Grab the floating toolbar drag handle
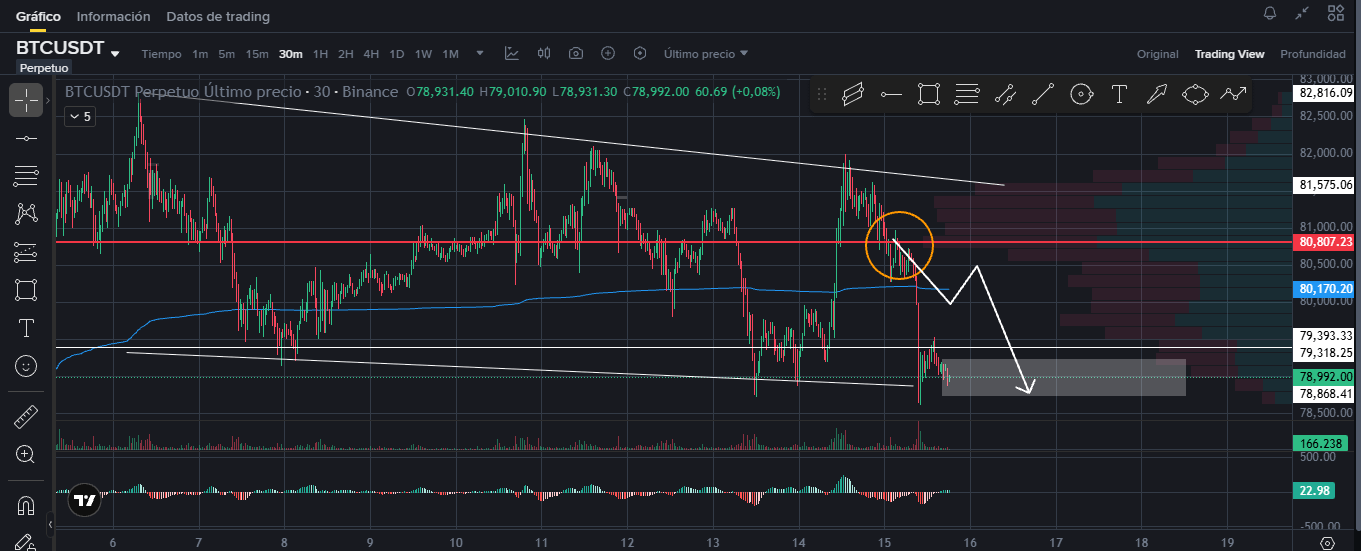Viewport: 1361px width, 551px height. pos(822,95)
